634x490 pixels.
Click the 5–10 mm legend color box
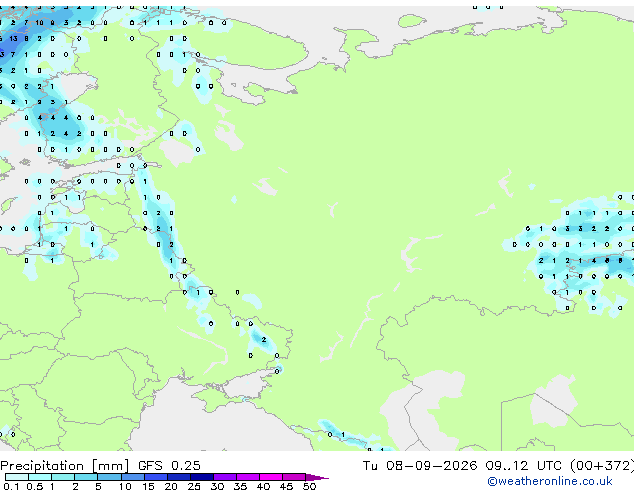coord(109,477)
